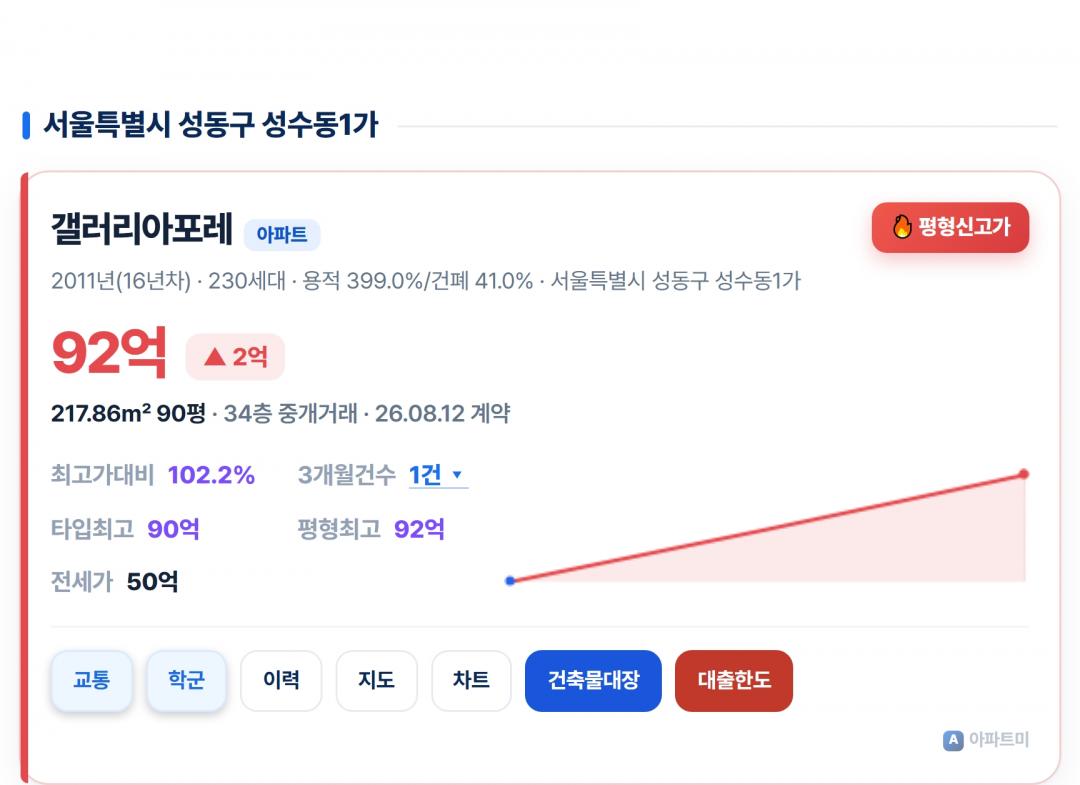Open the 학군 tab
The height and width of the screenshot is (785, 1080).
click(x=186, y=680)
